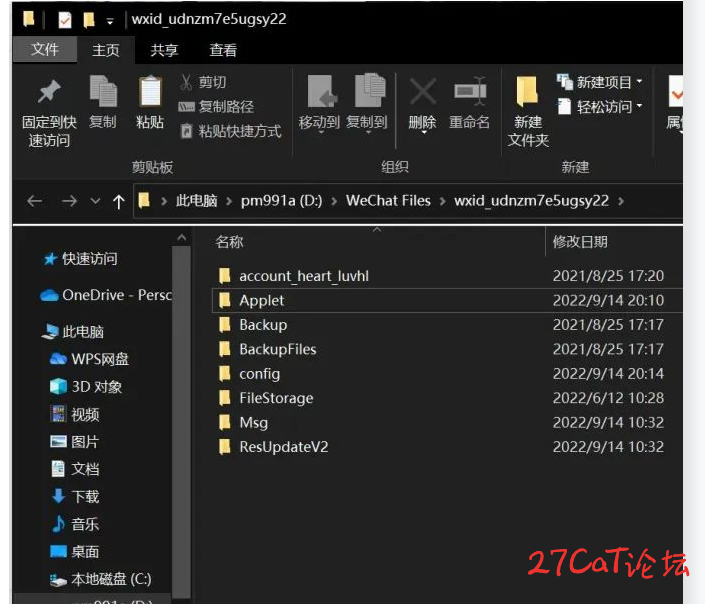Click Paste shortcut (粘贴快捷方式) command
The image size is (705, 604).
pyautogui.click(x=231, y=131)
